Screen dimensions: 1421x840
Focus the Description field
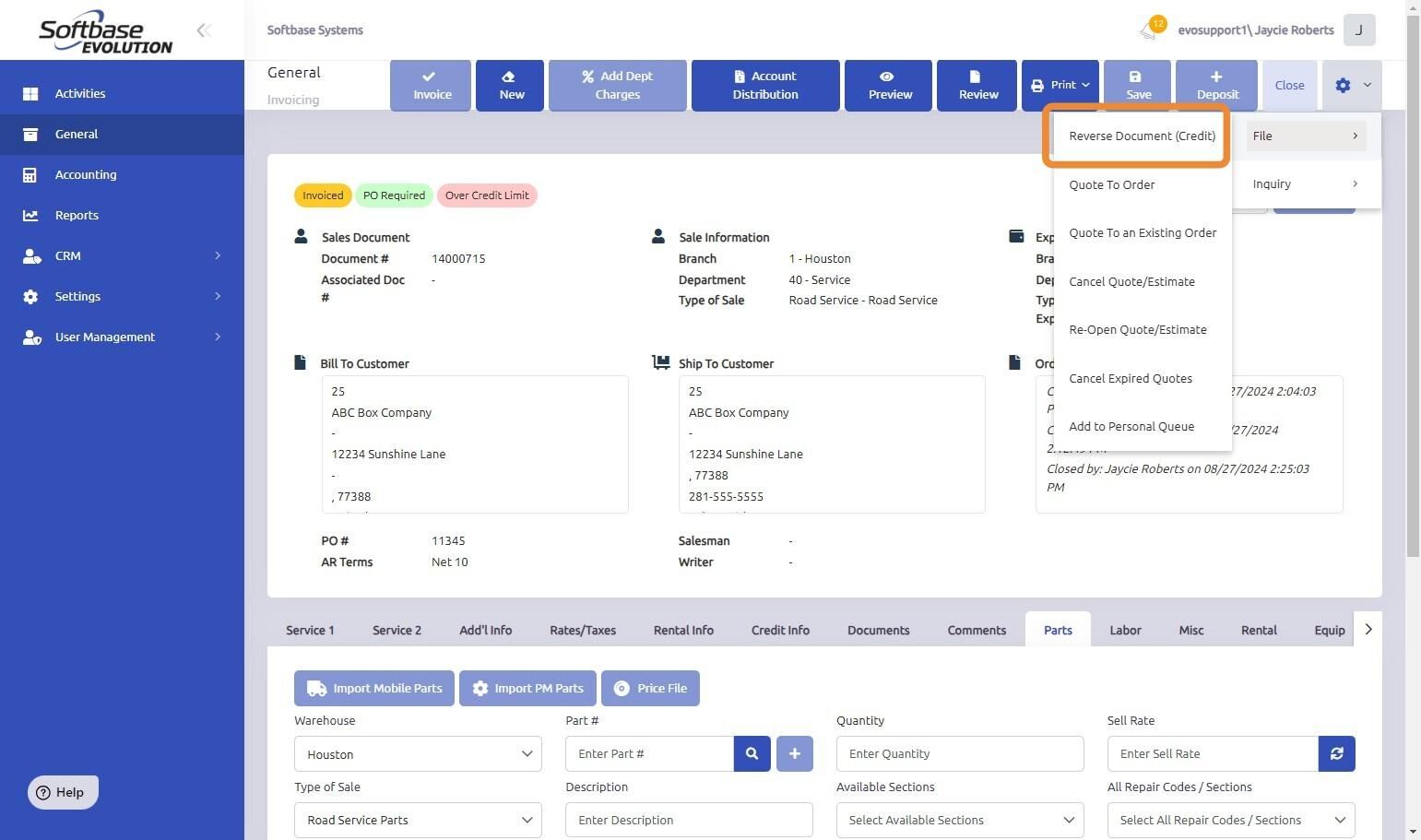(689, 821)
